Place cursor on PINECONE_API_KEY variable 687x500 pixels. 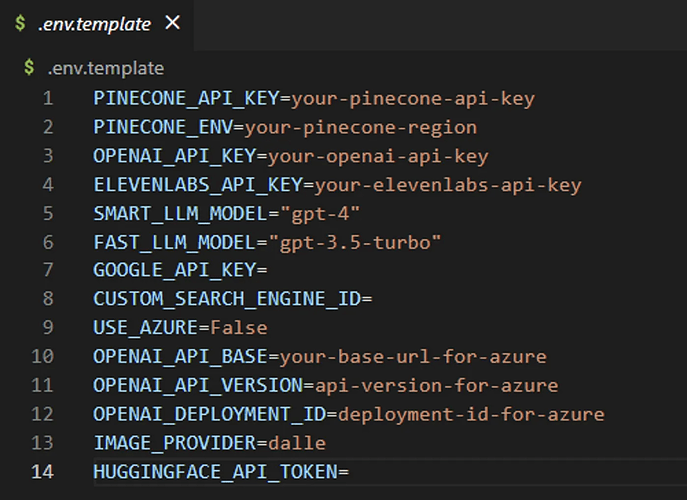pos(186,99)
